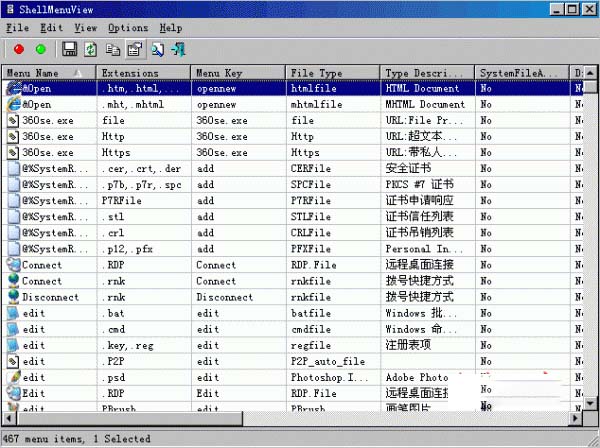Viewport: 600px width, 448px height.
Task: Open the File menu
Action: tap(17, 28)
